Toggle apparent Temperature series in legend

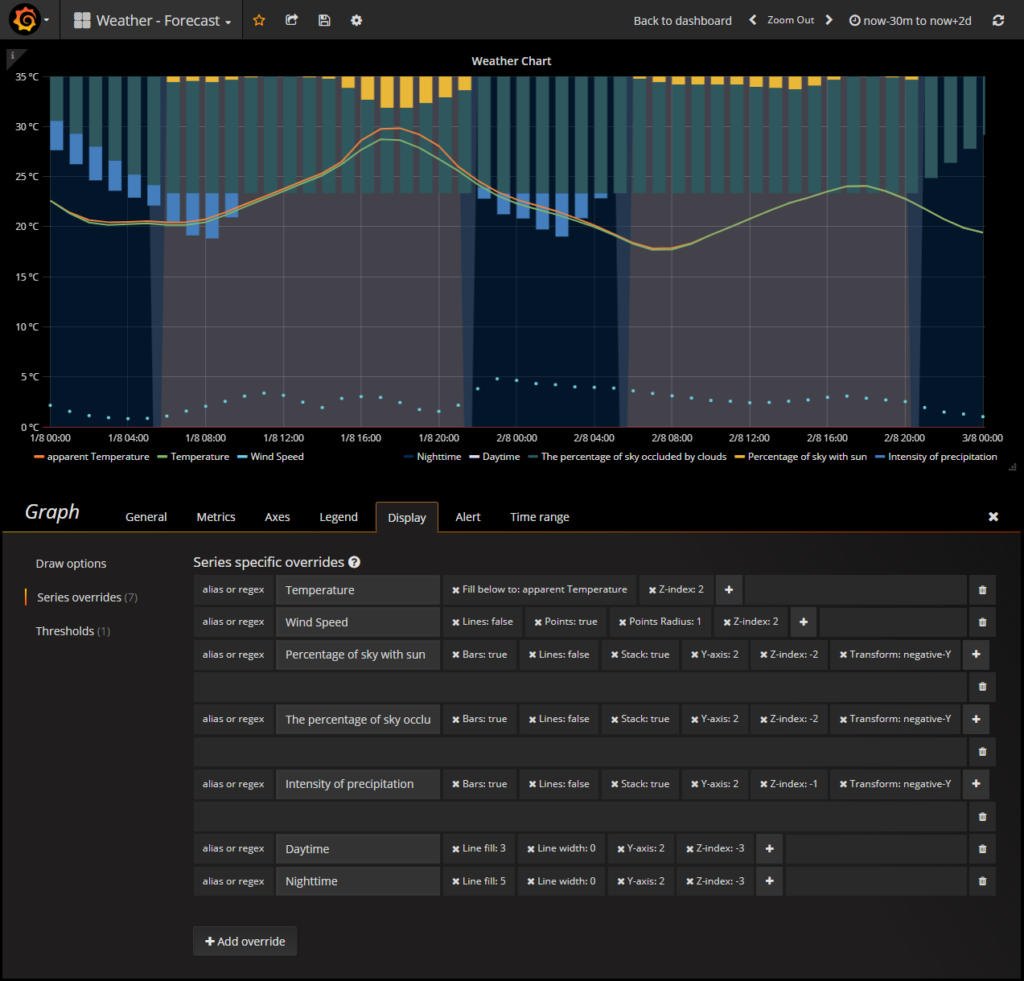click(x=98, y=457)
